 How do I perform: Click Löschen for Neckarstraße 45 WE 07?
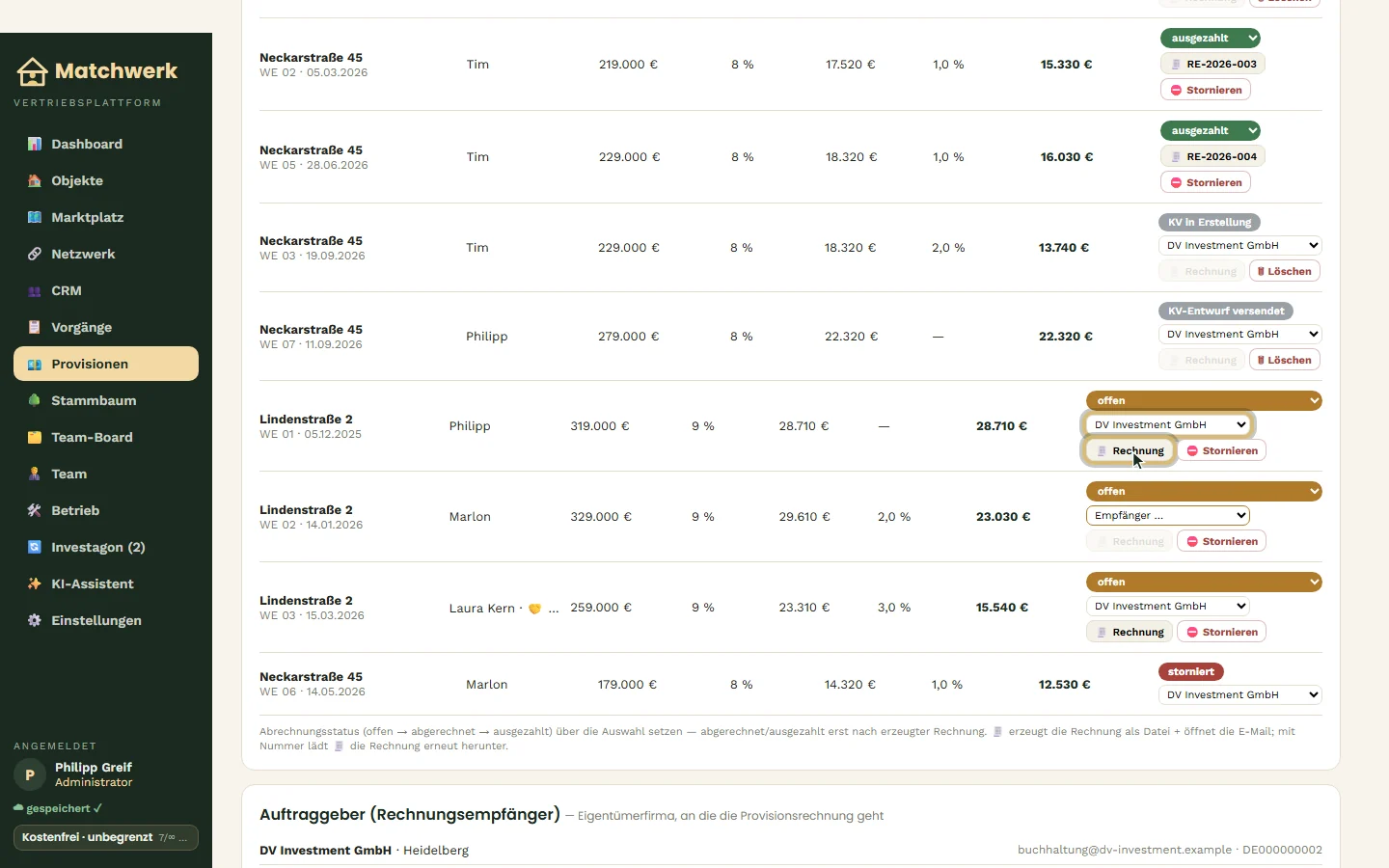(1285, 360)
